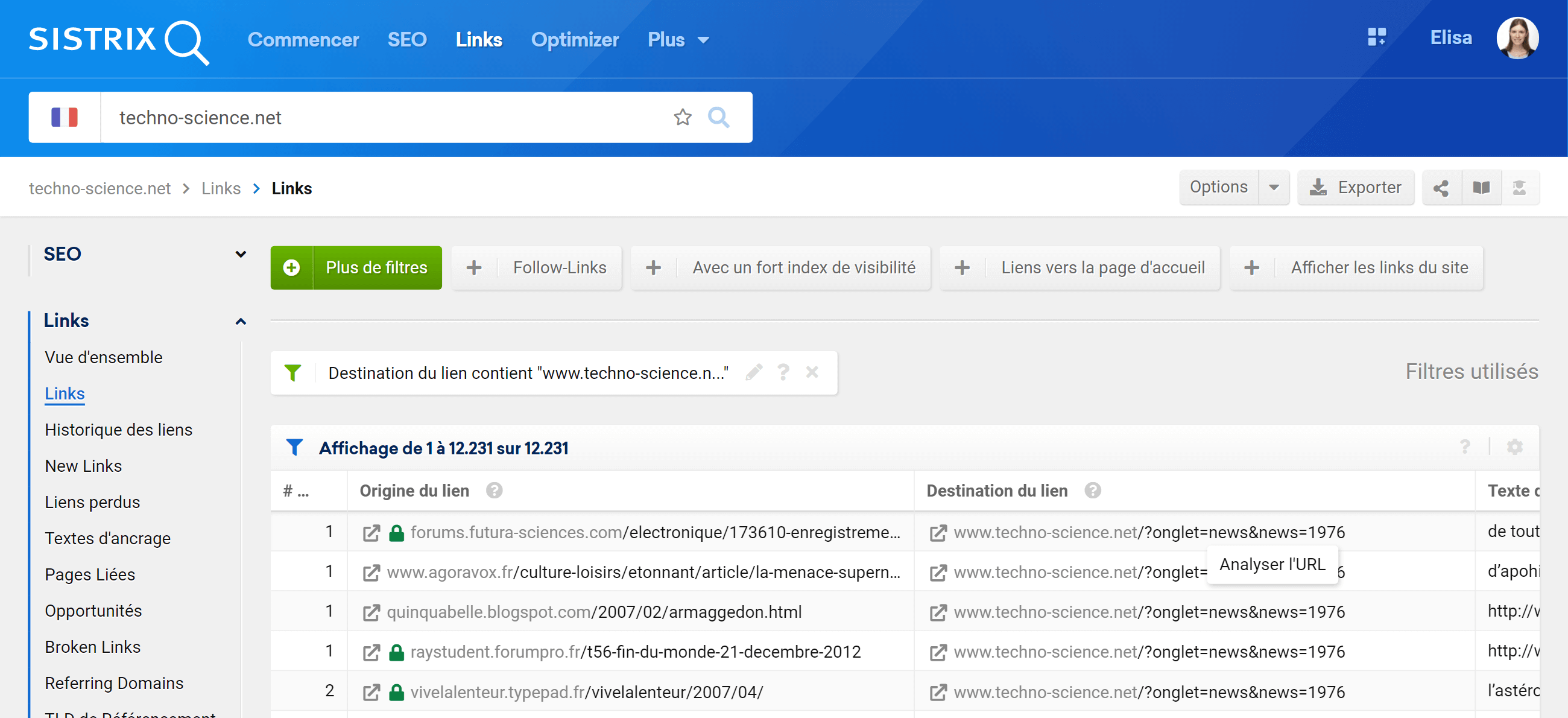This screenshot has width=1568, height=718.
Task: Open the Options dropdown arrow
Action: (x=1273, y=188)
